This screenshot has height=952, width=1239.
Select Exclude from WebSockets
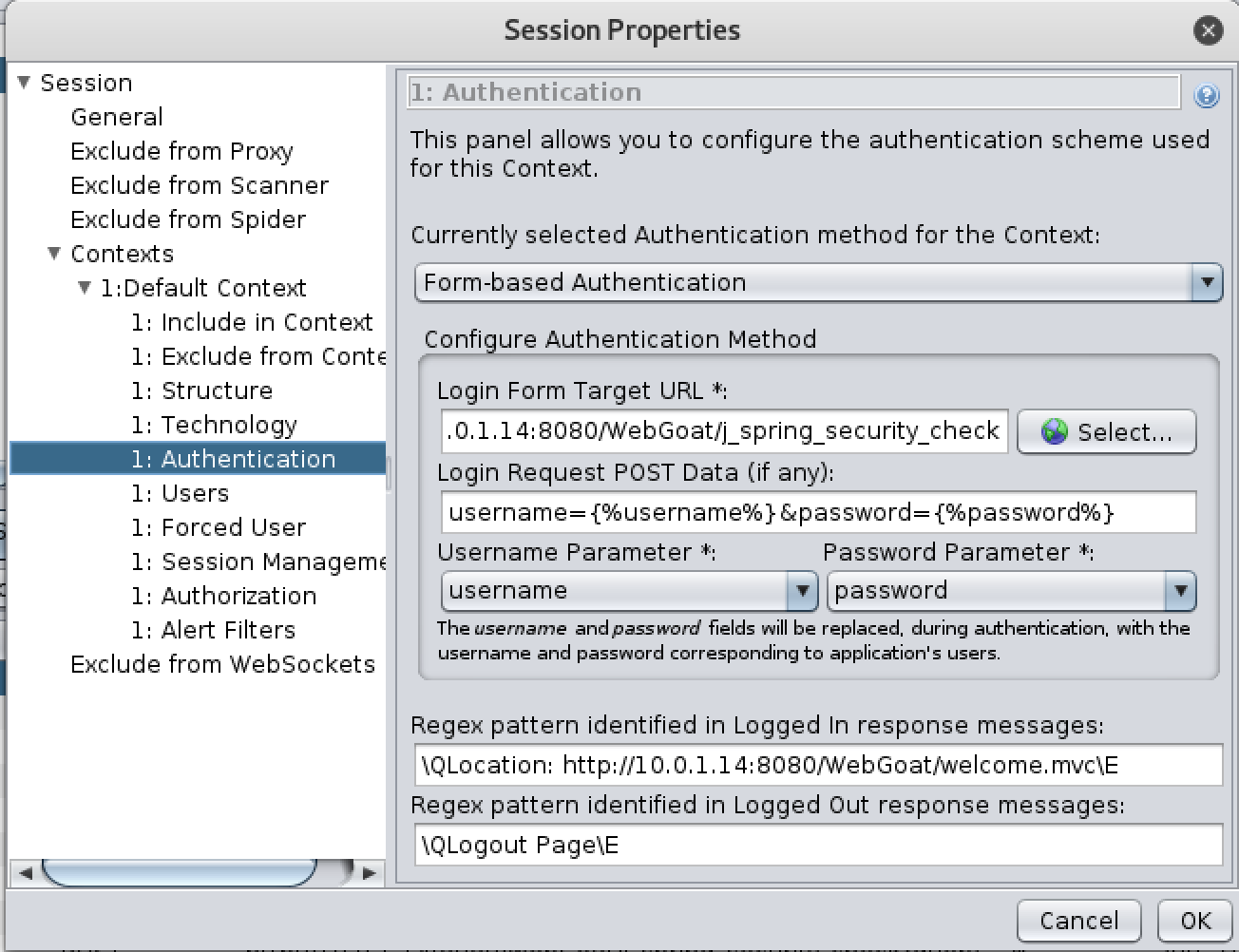222,663
